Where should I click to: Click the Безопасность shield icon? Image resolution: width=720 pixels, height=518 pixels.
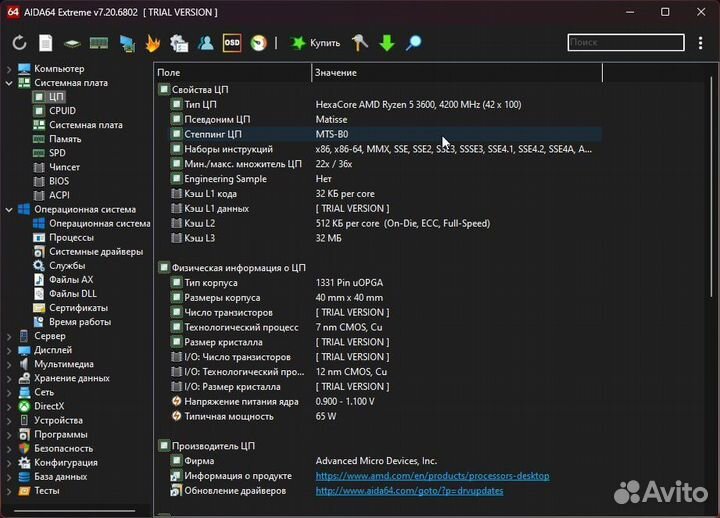point(24,449)
